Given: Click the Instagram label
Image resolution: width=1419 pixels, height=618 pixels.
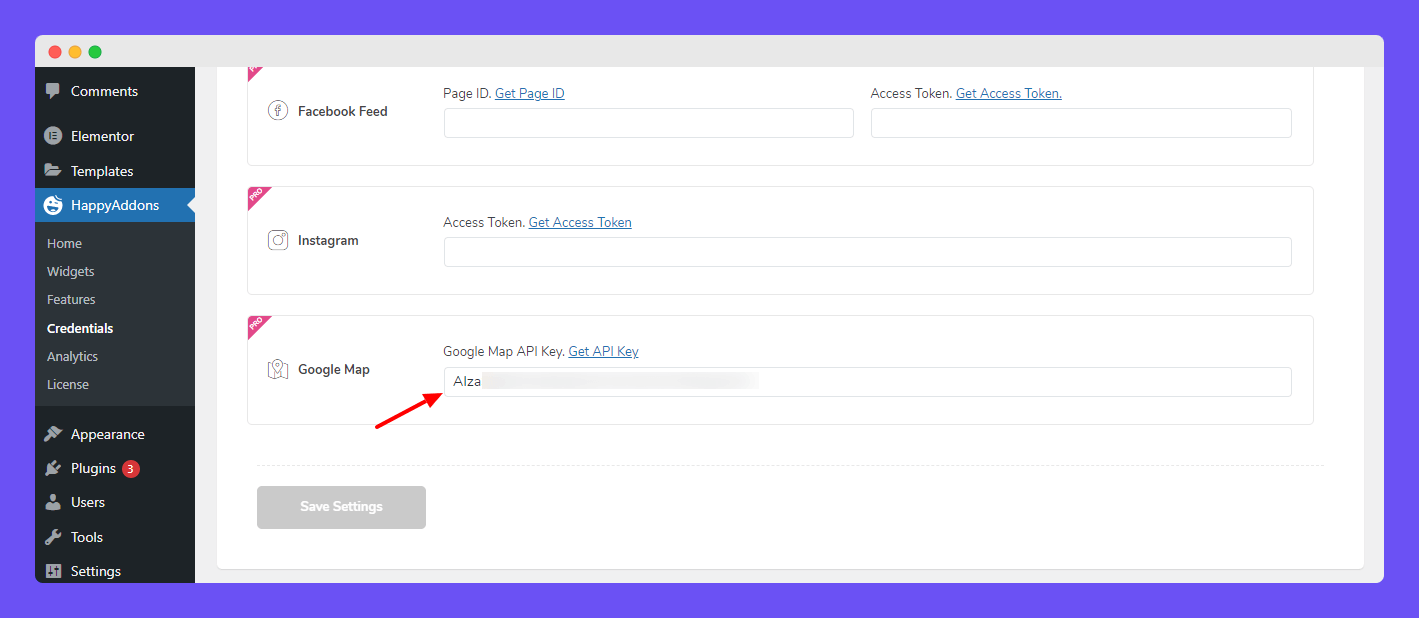Looking at the screenshot, I should [328, 240].
